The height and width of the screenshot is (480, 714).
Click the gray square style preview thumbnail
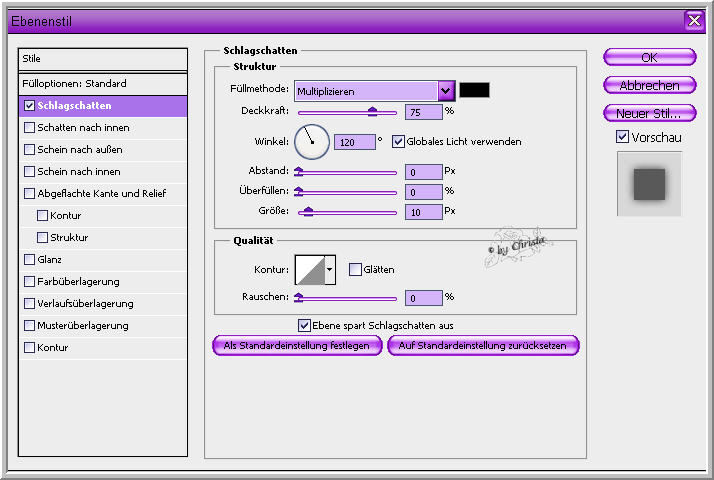tap(649, 184)
